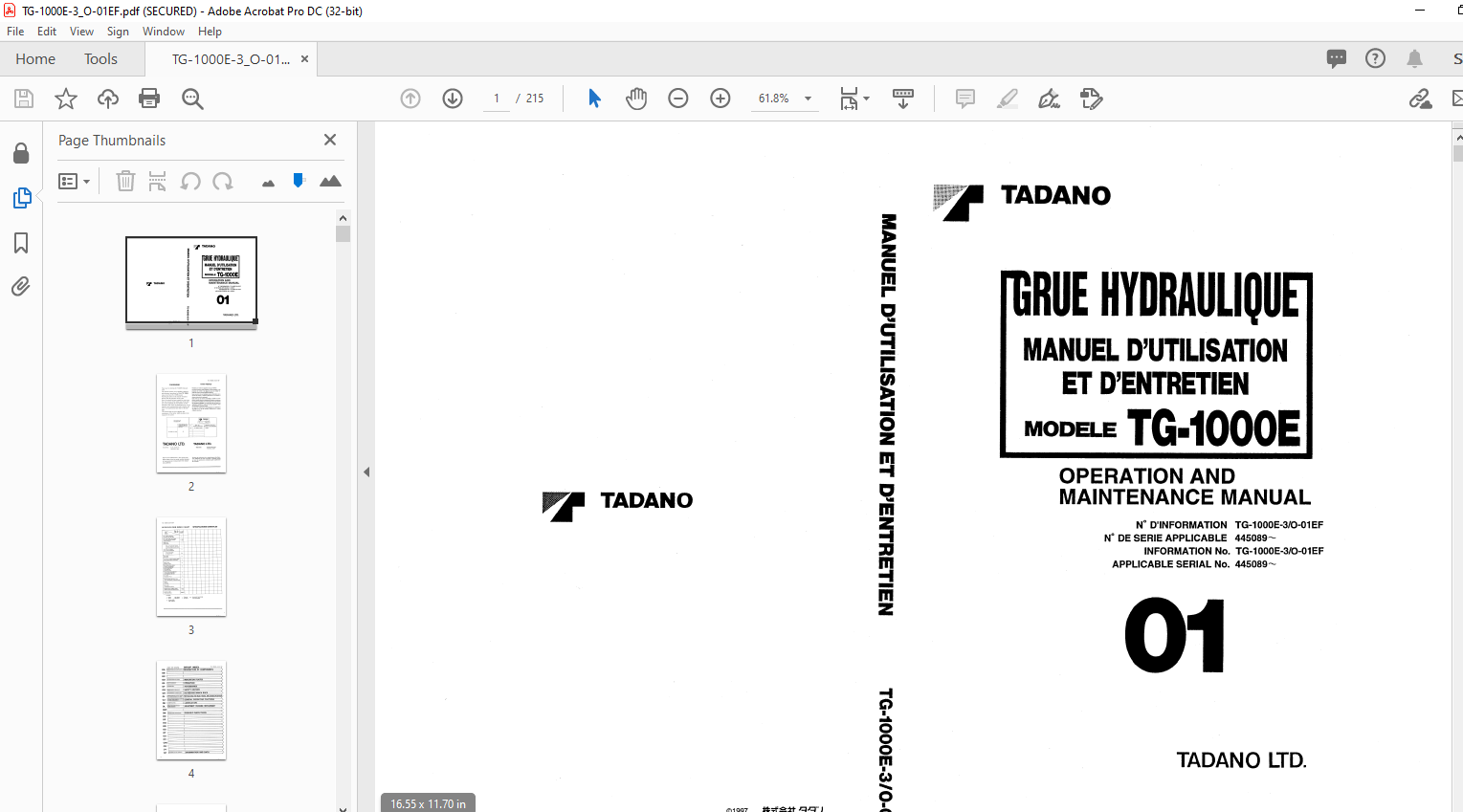1463x812 pixels.
Task: Collapse the navigation pane arrow
Action: coord(366,472)
